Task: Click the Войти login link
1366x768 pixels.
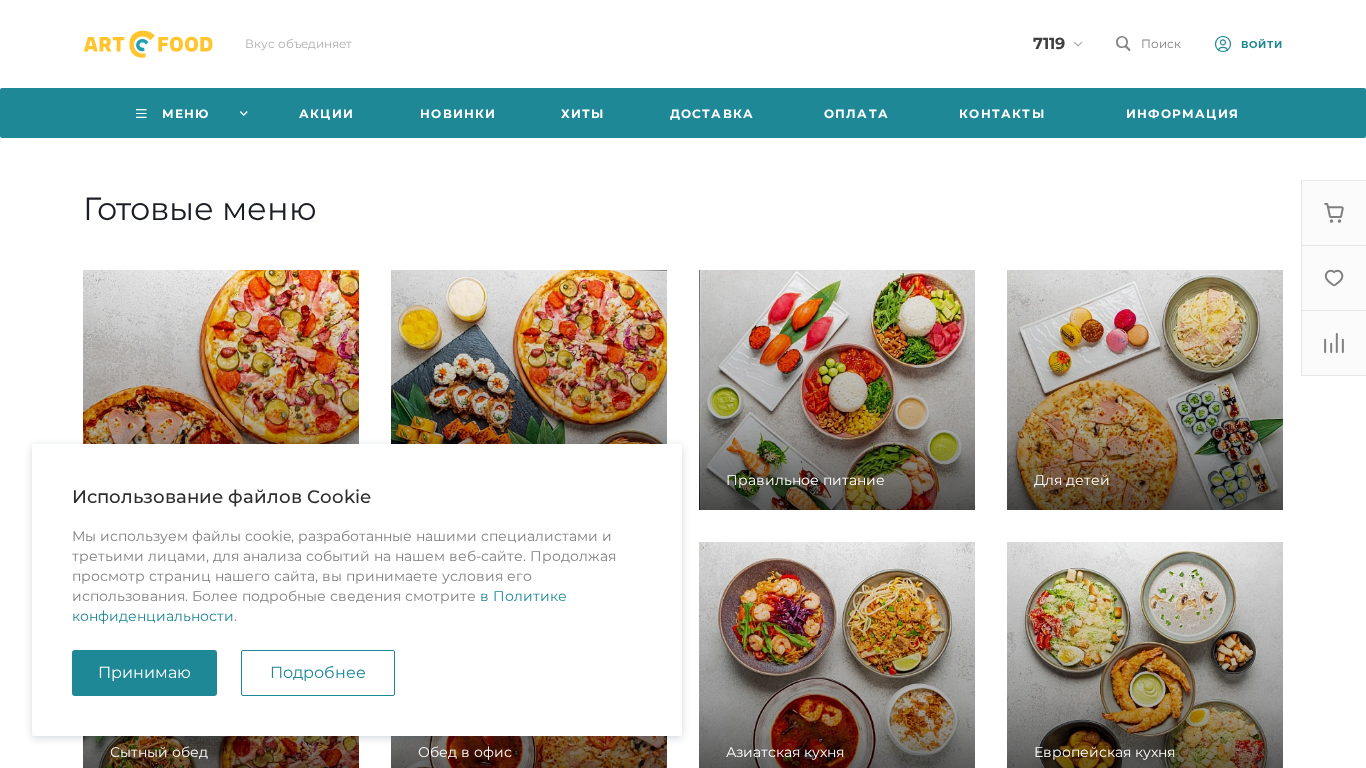Action: 1262,44
